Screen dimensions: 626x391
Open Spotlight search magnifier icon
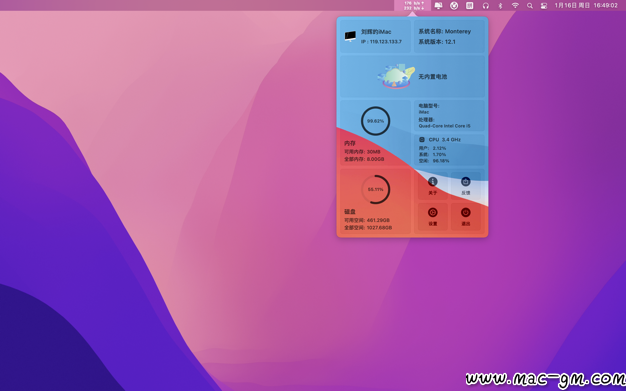click(530, 6)
